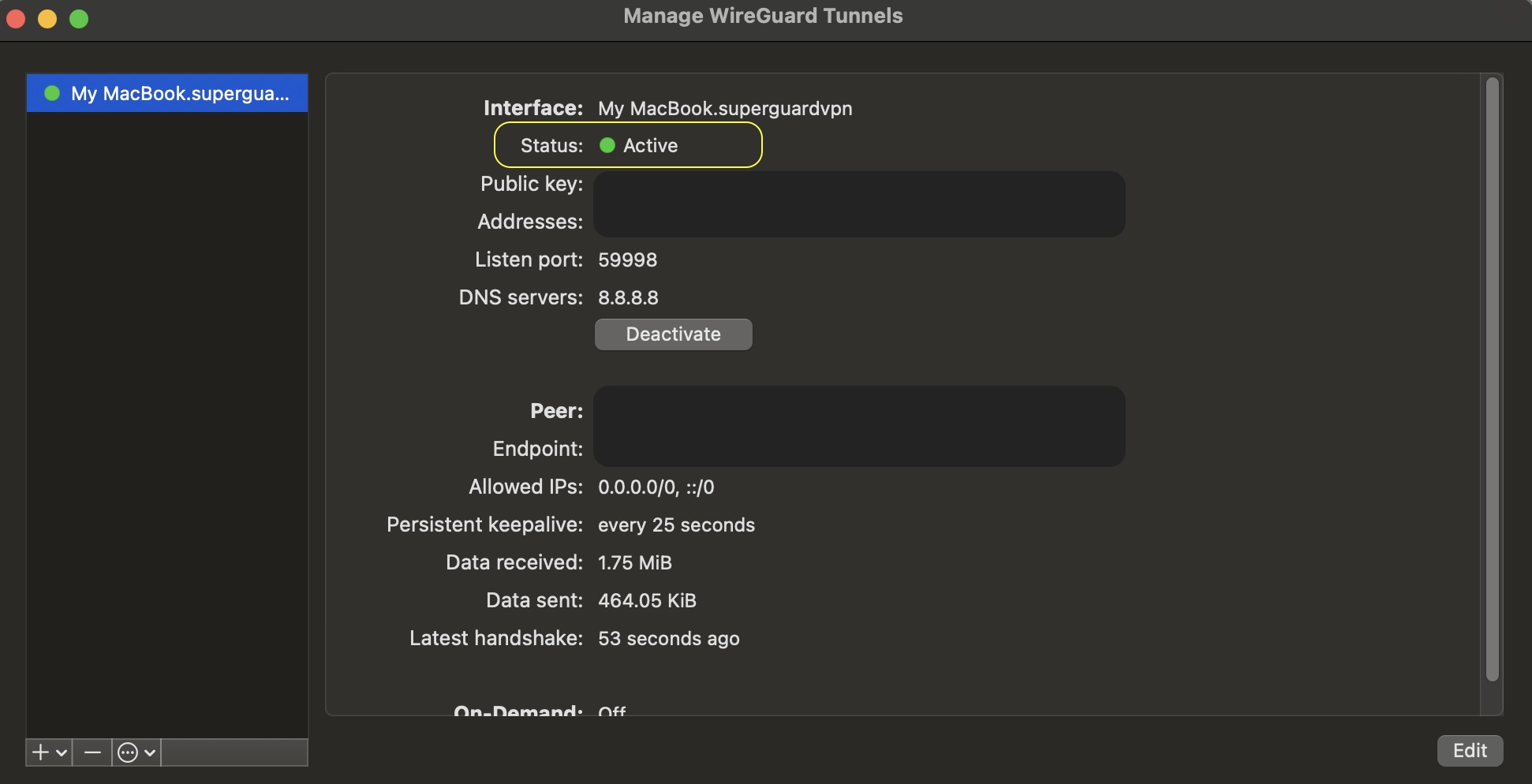Click the data received value 1.75 MiB

tap(635, 562)
